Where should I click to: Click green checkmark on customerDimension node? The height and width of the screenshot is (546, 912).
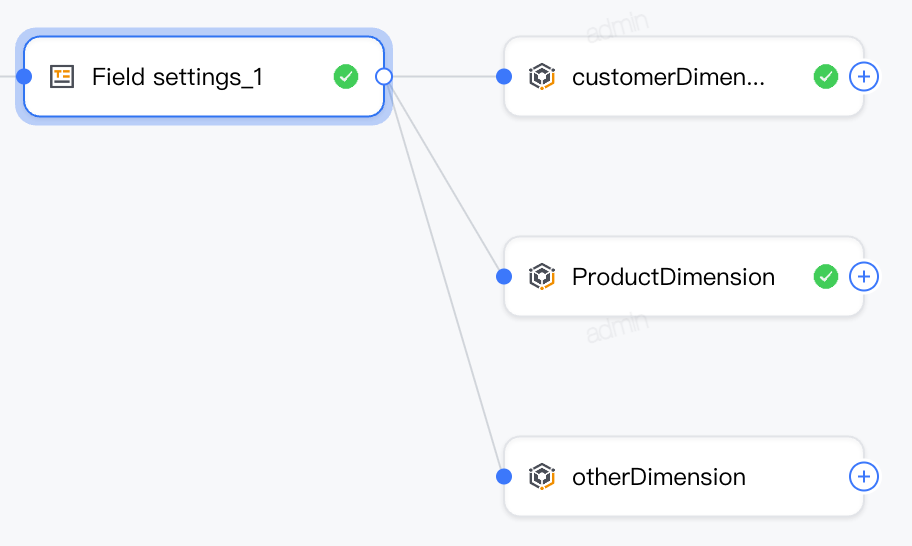point(826,77)
